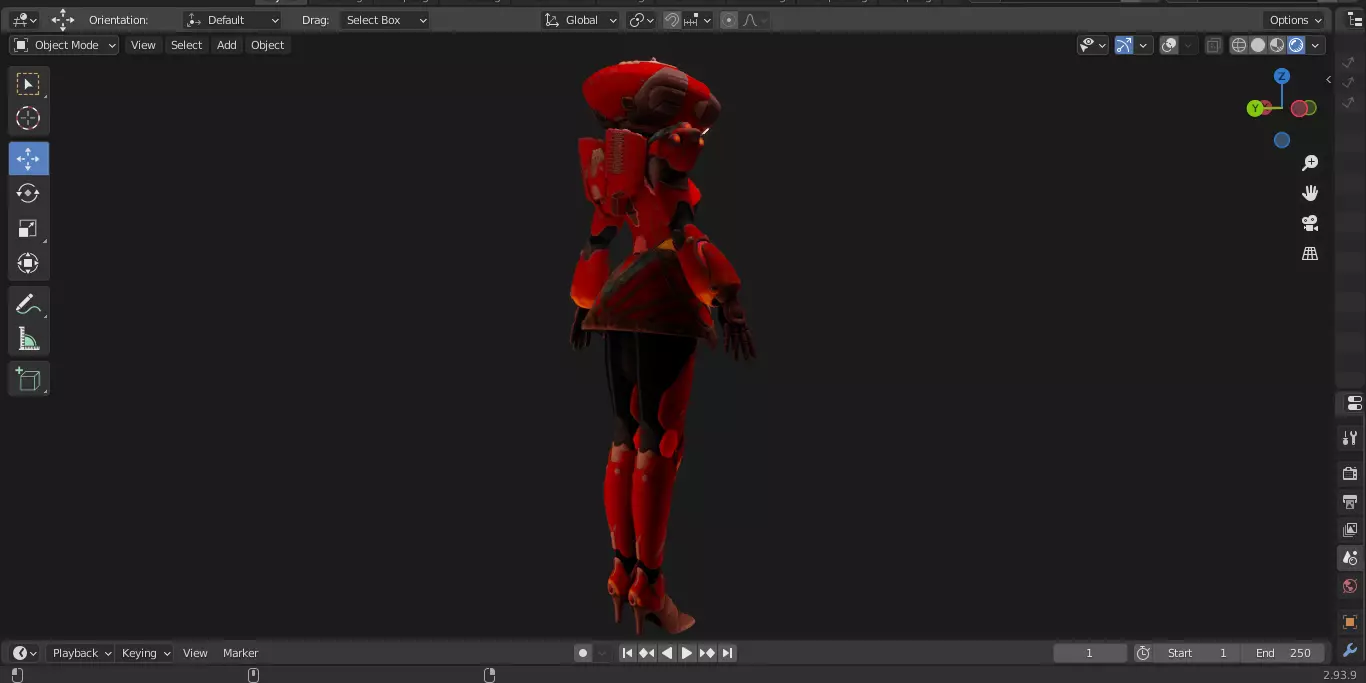The image size is (1366, 683).
Task: Open the timeline View menu
Action: [x=195, y=653]
